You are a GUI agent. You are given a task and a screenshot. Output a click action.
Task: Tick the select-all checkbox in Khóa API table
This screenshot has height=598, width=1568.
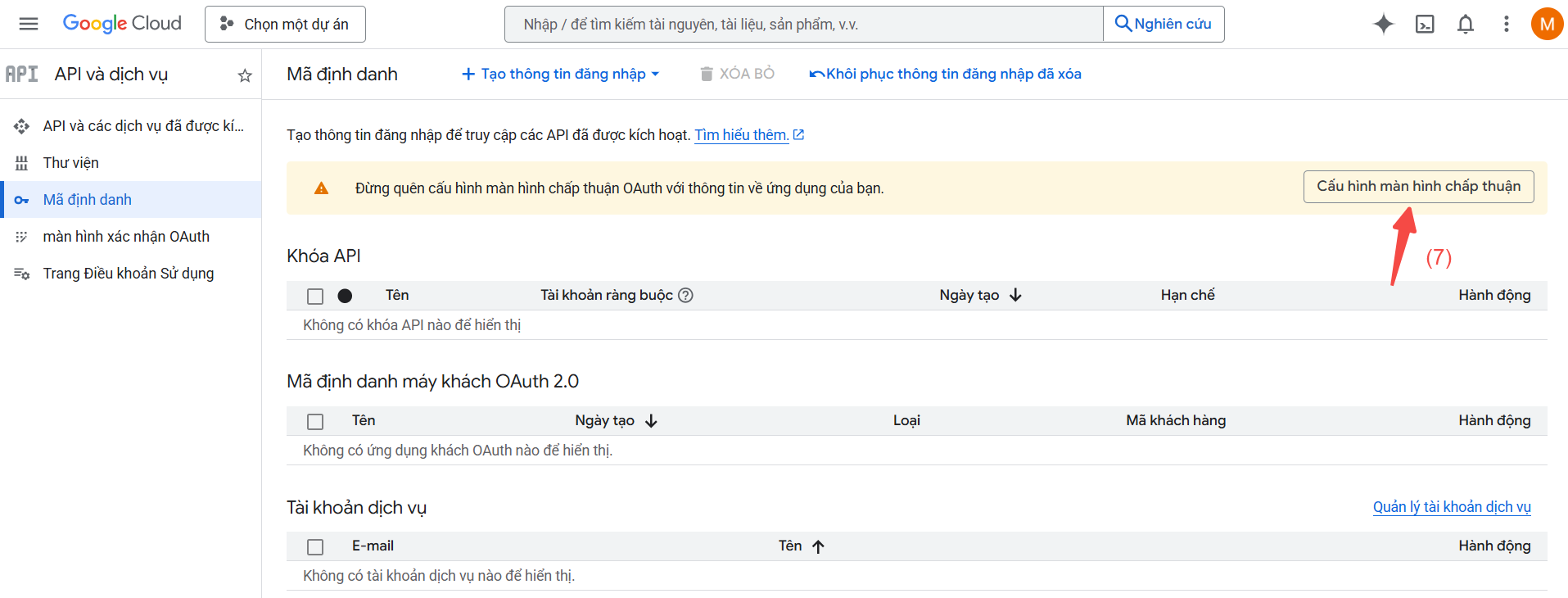click(315, 296)
